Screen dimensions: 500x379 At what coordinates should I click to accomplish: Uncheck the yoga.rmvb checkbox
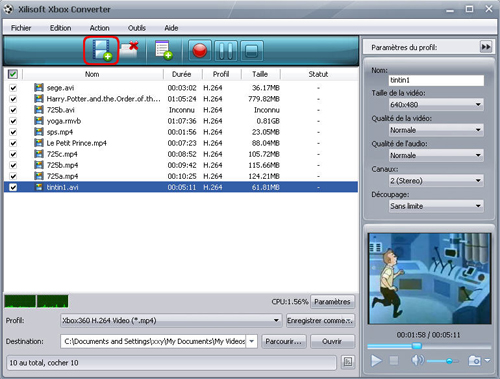click(13, 121)
